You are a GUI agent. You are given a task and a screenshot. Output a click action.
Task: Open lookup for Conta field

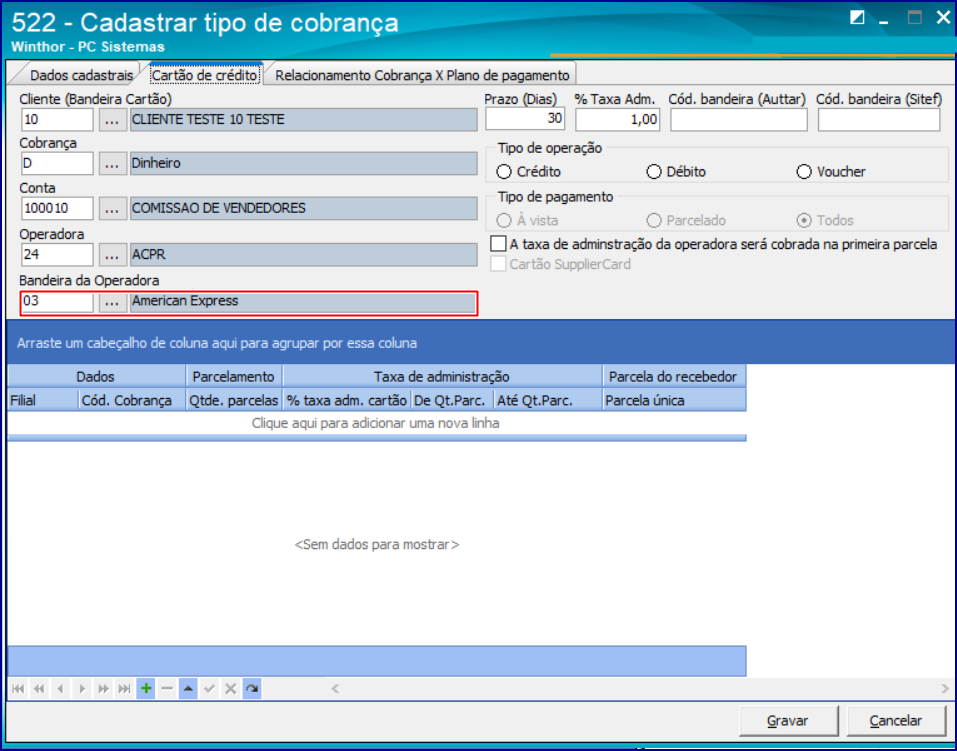pos(112,209)
